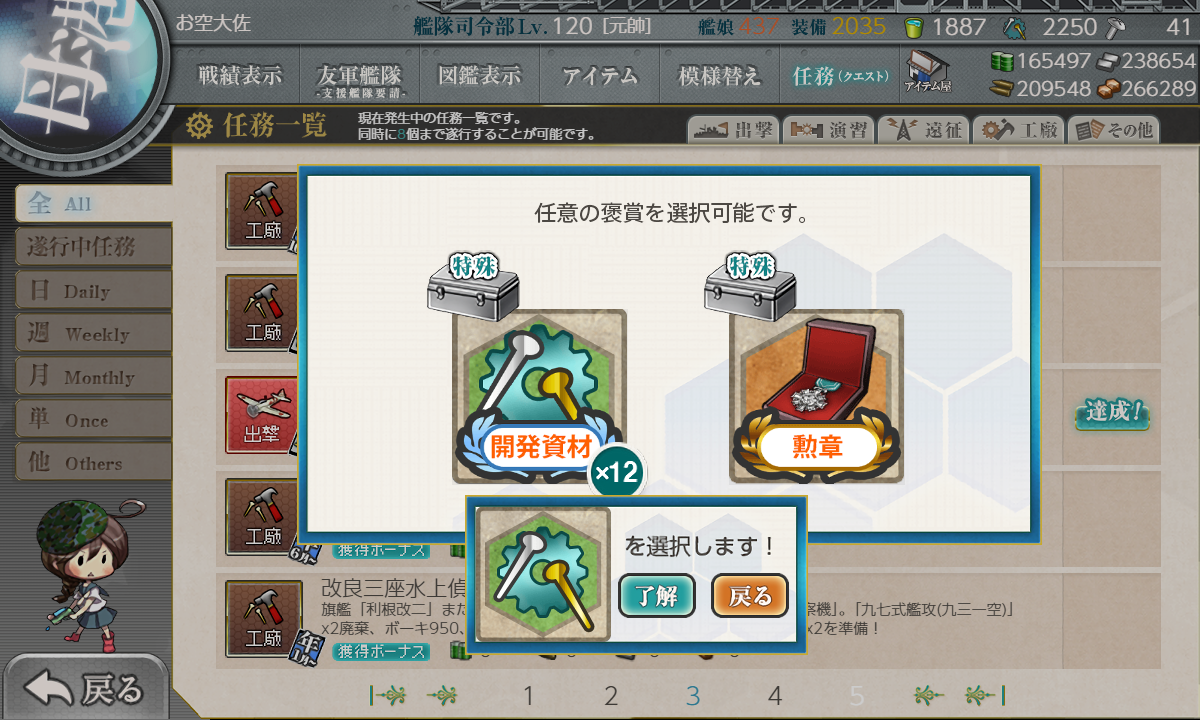Image resolution: width=1200 pixels, height=720 pixels.
Task: Open アイテム from top menu
Action: (x=599, y=75)
